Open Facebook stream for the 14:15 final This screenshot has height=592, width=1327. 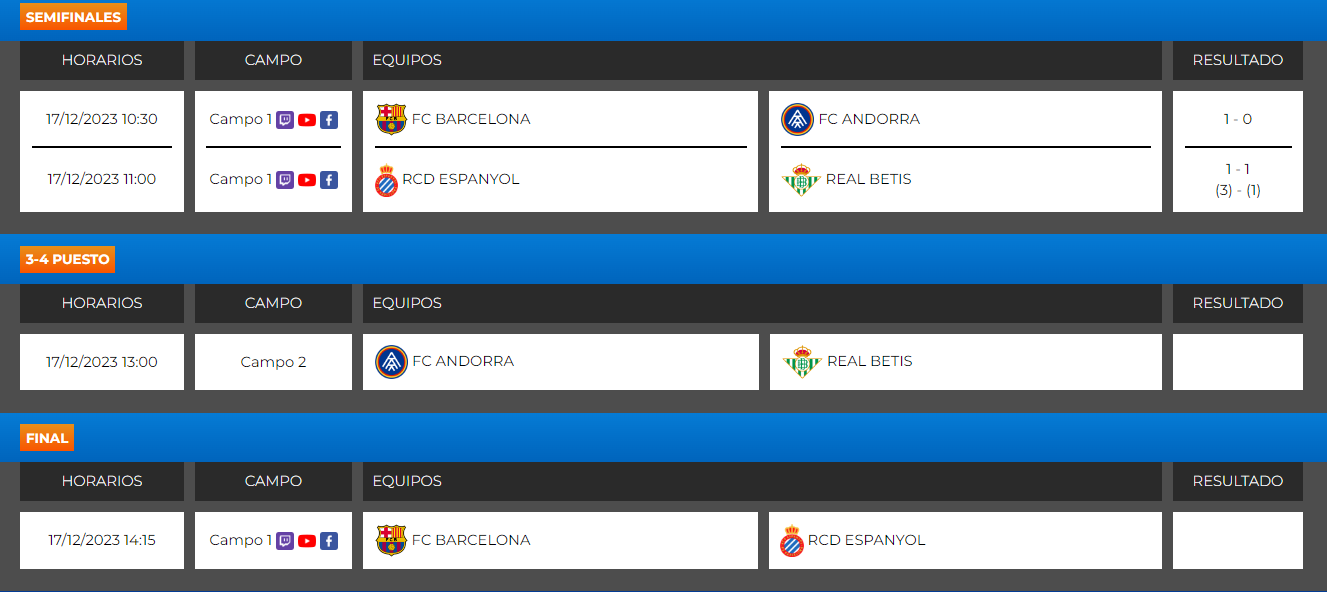coord(329,541)
